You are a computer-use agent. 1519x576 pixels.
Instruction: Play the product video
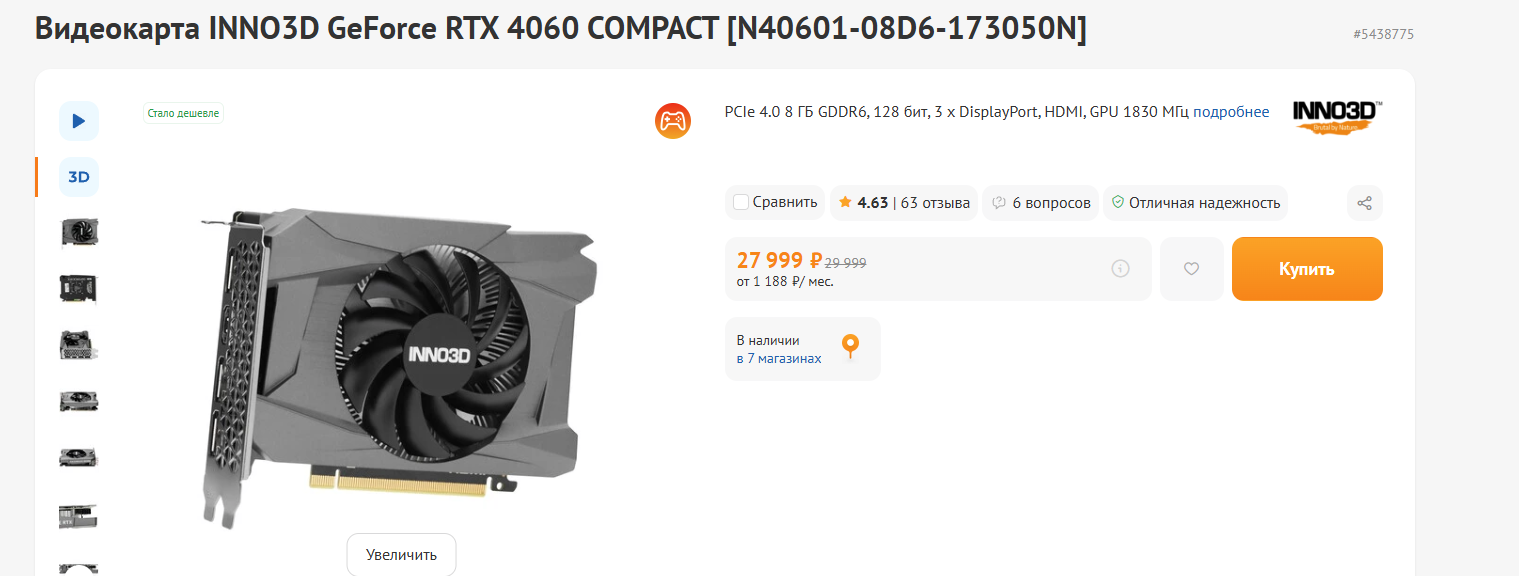click(x=79, y=121)
